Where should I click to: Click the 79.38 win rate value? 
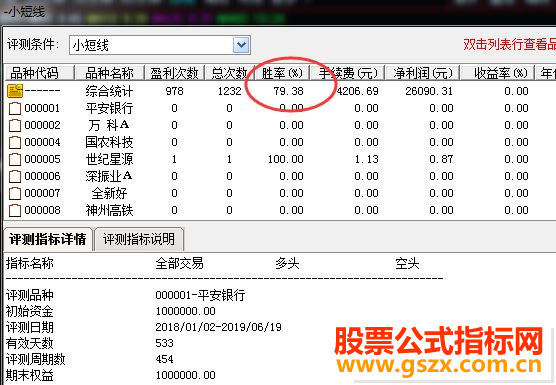[288, 91]
